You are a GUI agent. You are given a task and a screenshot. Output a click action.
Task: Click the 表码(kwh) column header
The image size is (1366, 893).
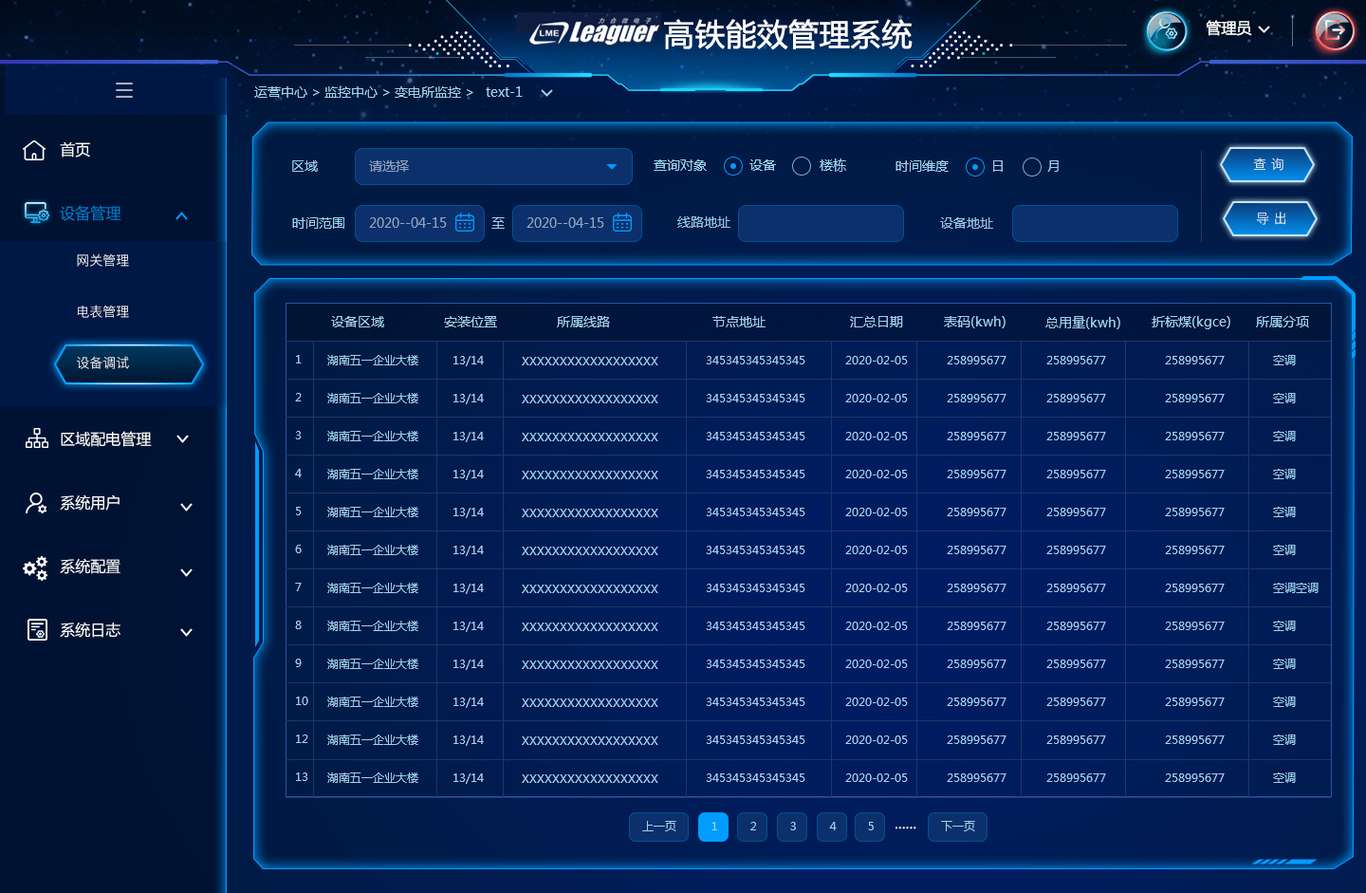(x=975, y=322)
